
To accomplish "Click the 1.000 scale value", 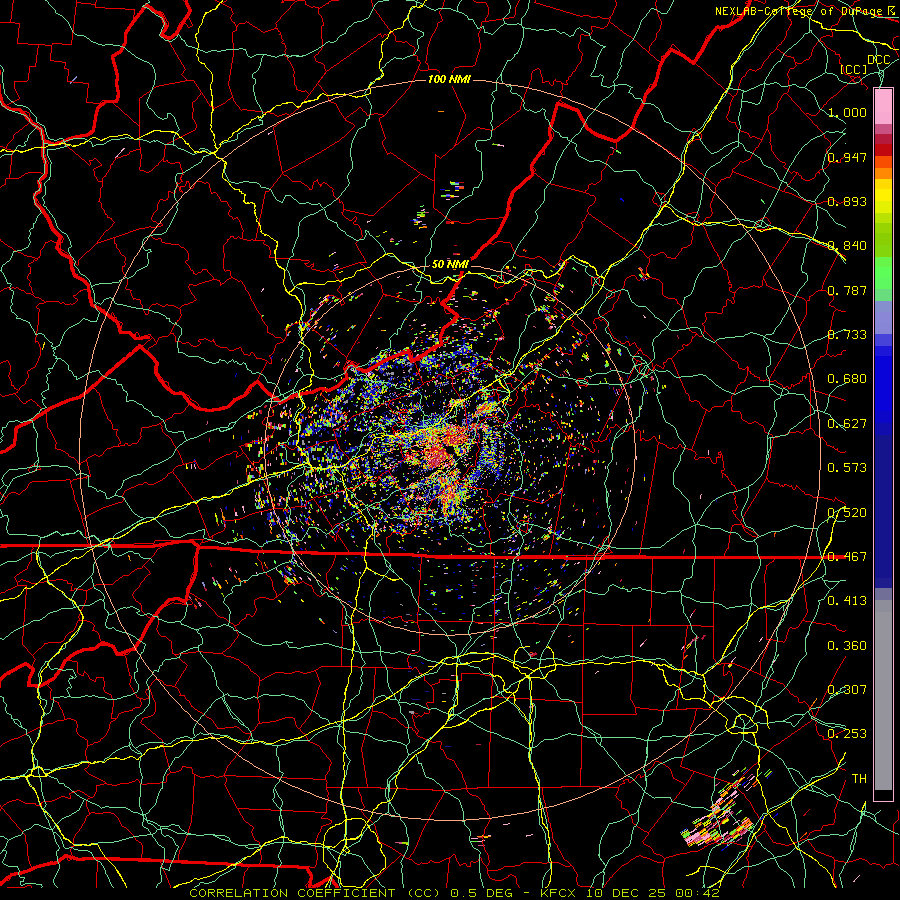I will point(847,112).
